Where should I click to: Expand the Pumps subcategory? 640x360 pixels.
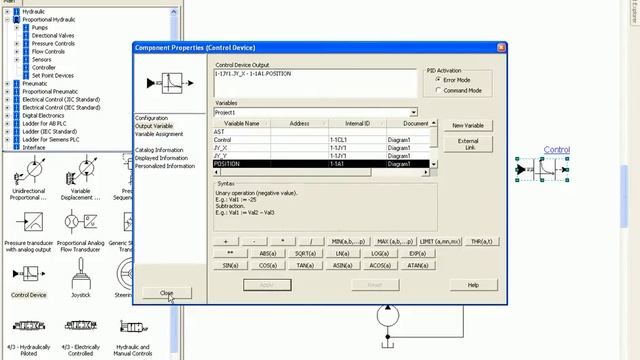17,28
